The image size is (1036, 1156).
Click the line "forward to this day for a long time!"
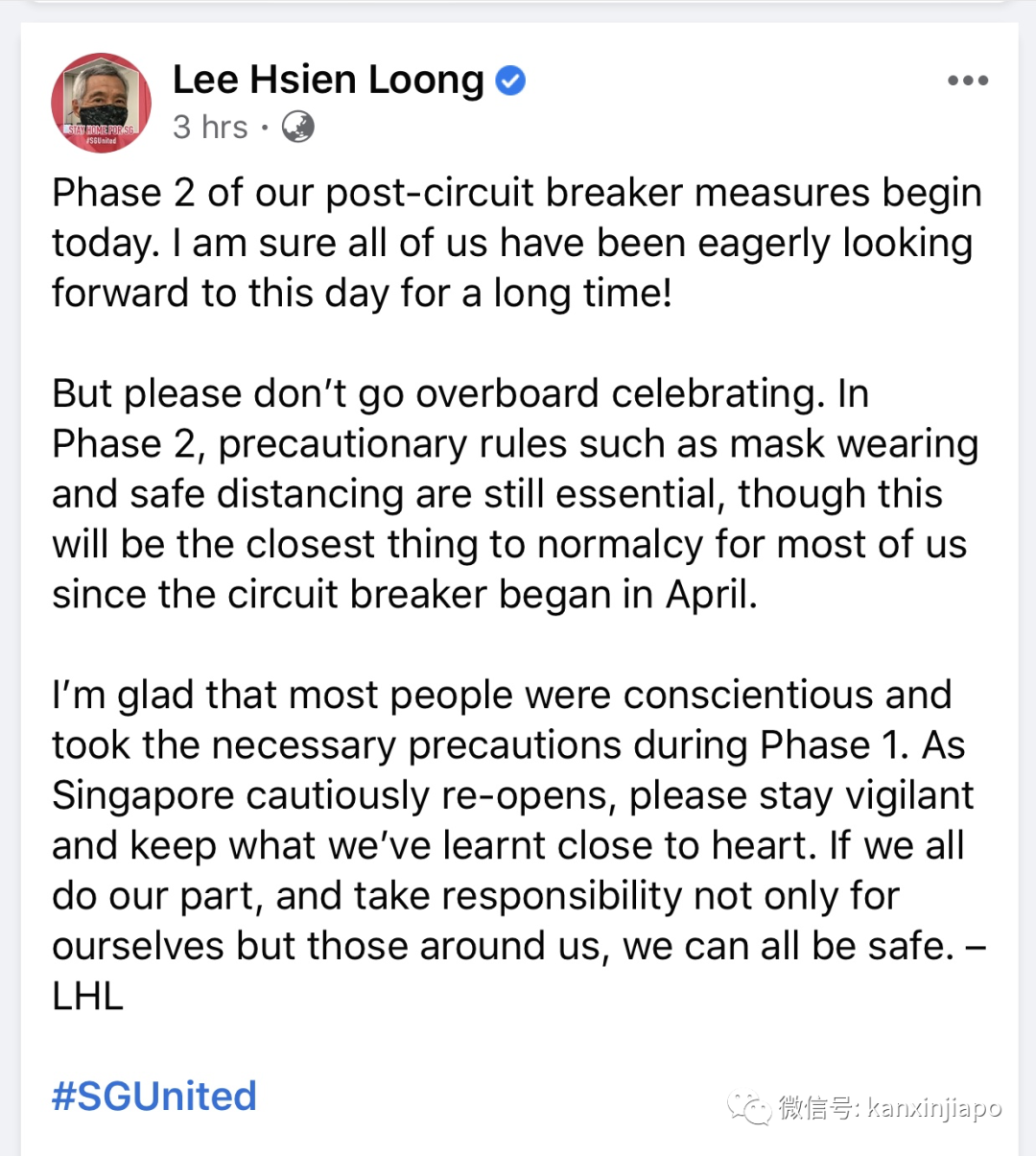click(362, 293)
